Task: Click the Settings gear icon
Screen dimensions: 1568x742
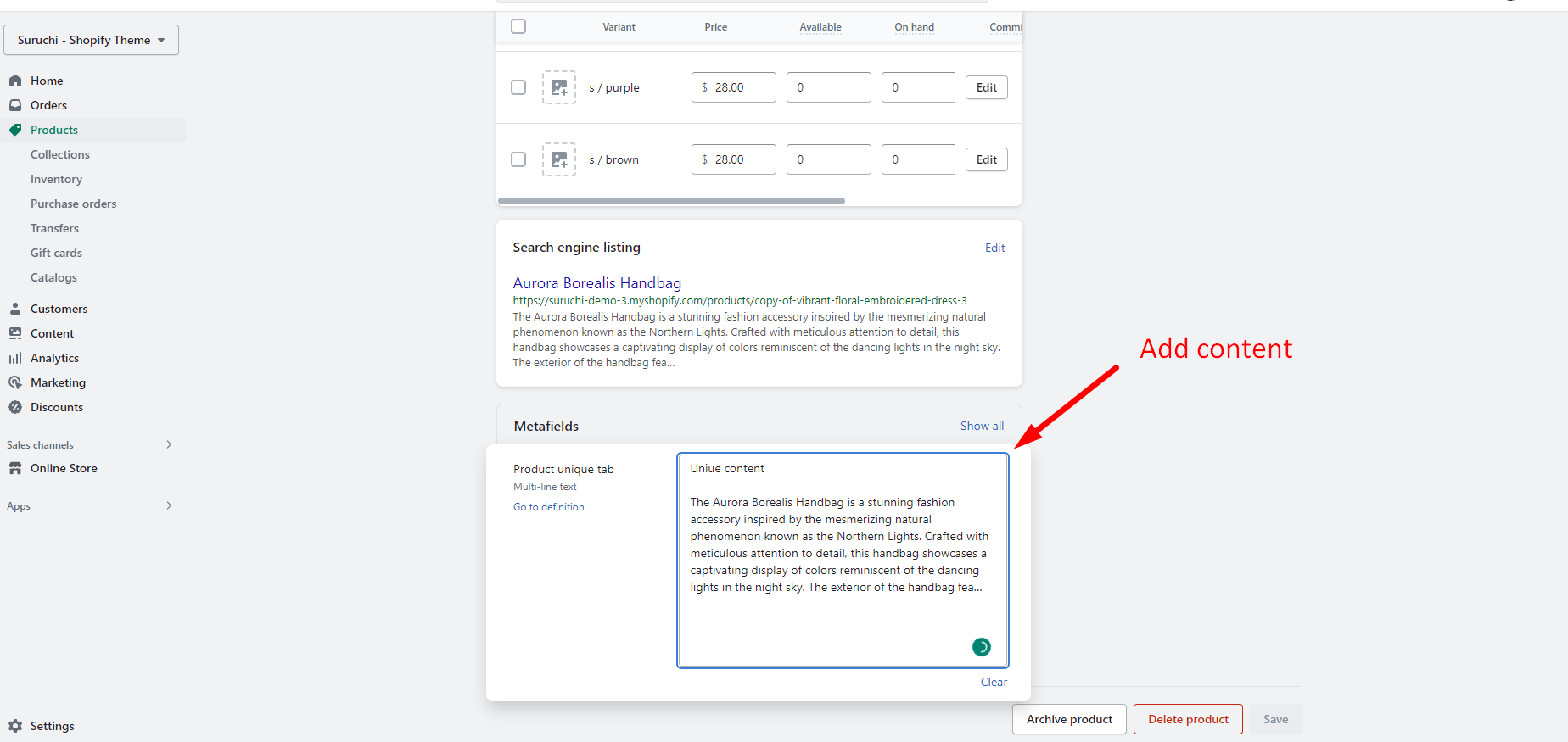Action: click(x=15, y=726)
